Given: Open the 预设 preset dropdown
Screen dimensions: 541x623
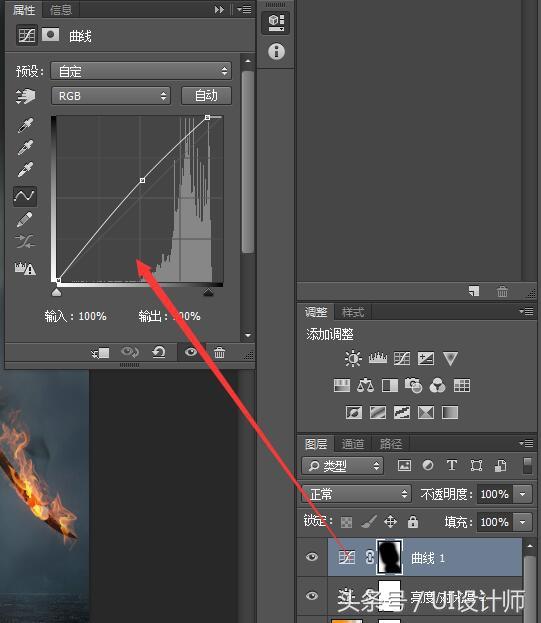Looking at the screenshot, I should [141, 71].
